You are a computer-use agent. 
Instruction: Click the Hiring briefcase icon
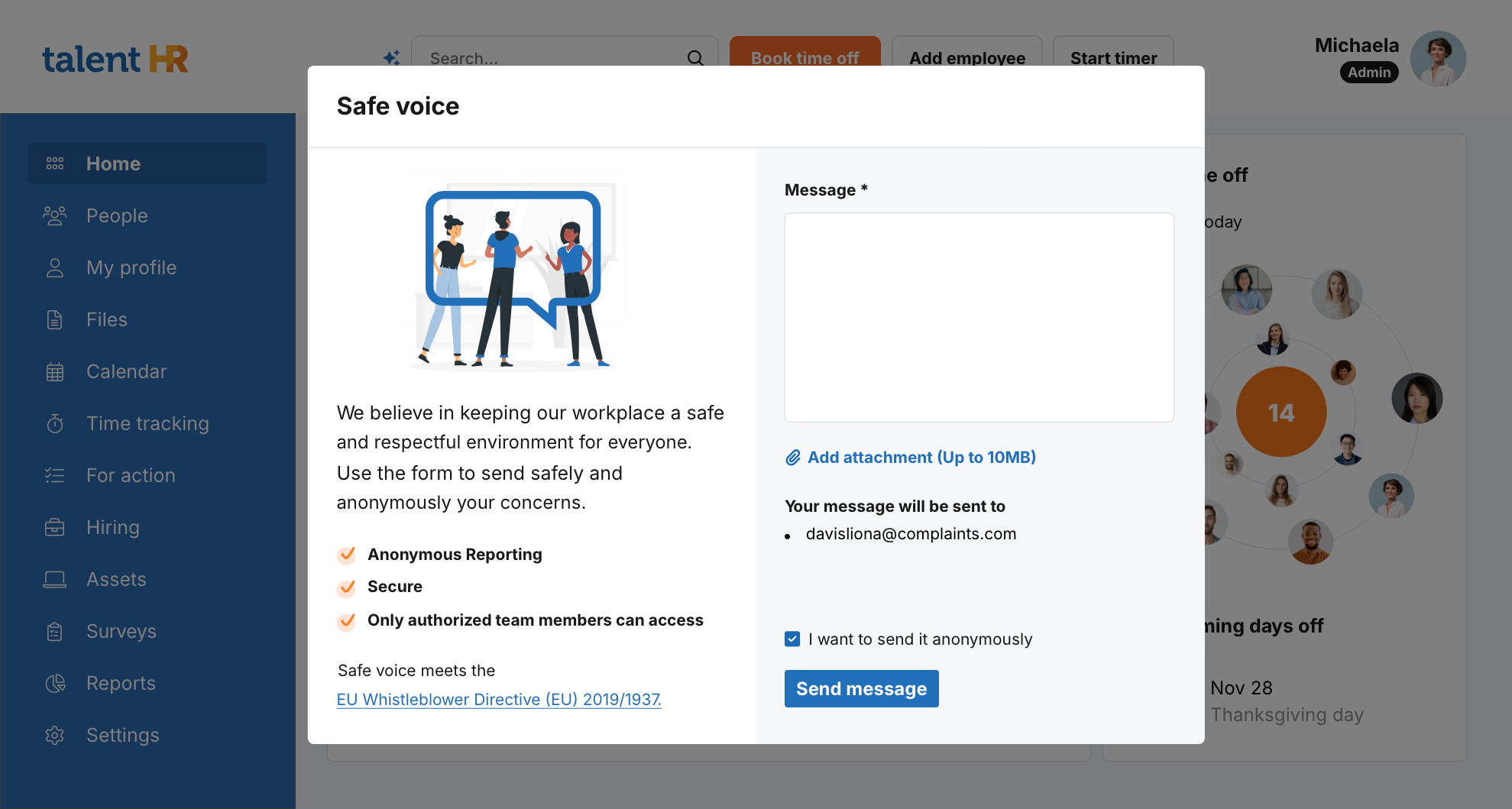point(55,527)
